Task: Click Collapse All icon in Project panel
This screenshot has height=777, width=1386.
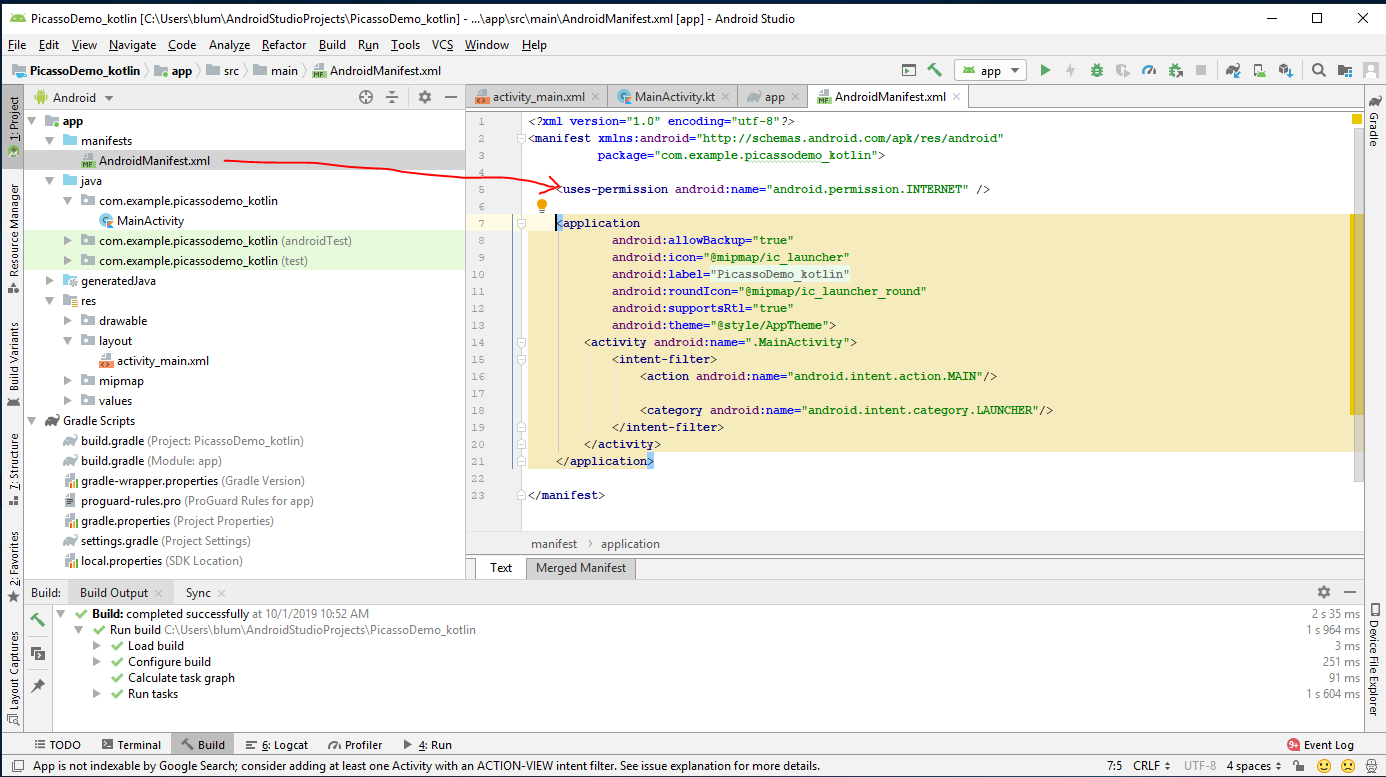Action: click(392, 97)
